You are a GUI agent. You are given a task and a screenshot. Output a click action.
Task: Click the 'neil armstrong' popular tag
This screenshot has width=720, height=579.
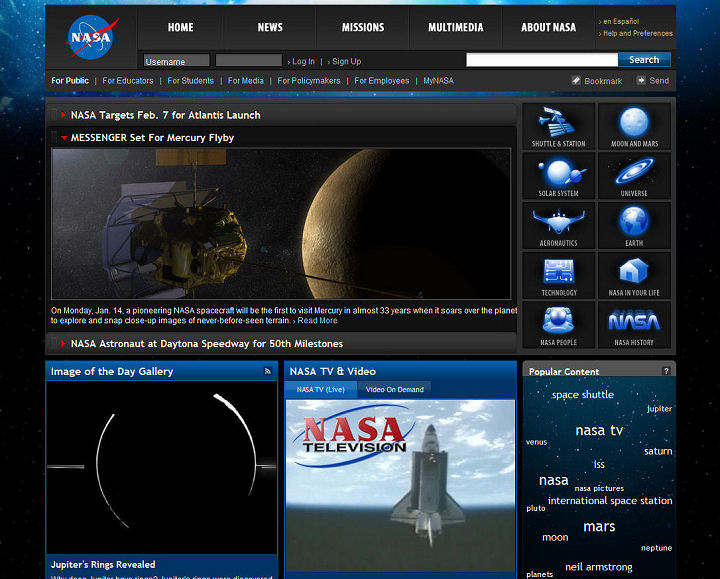tap(599, 568)
